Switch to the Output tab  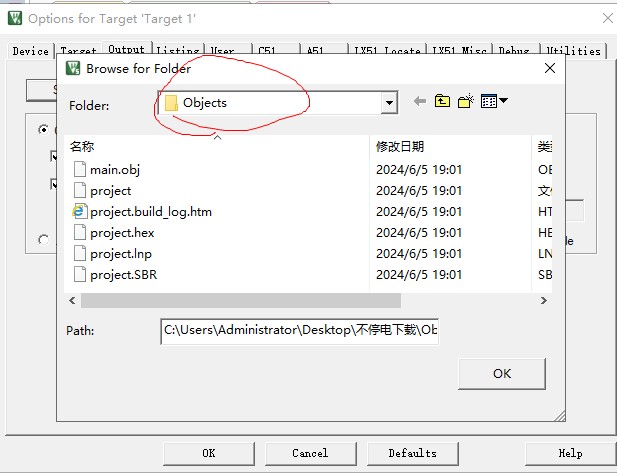[x=127, y=49]
